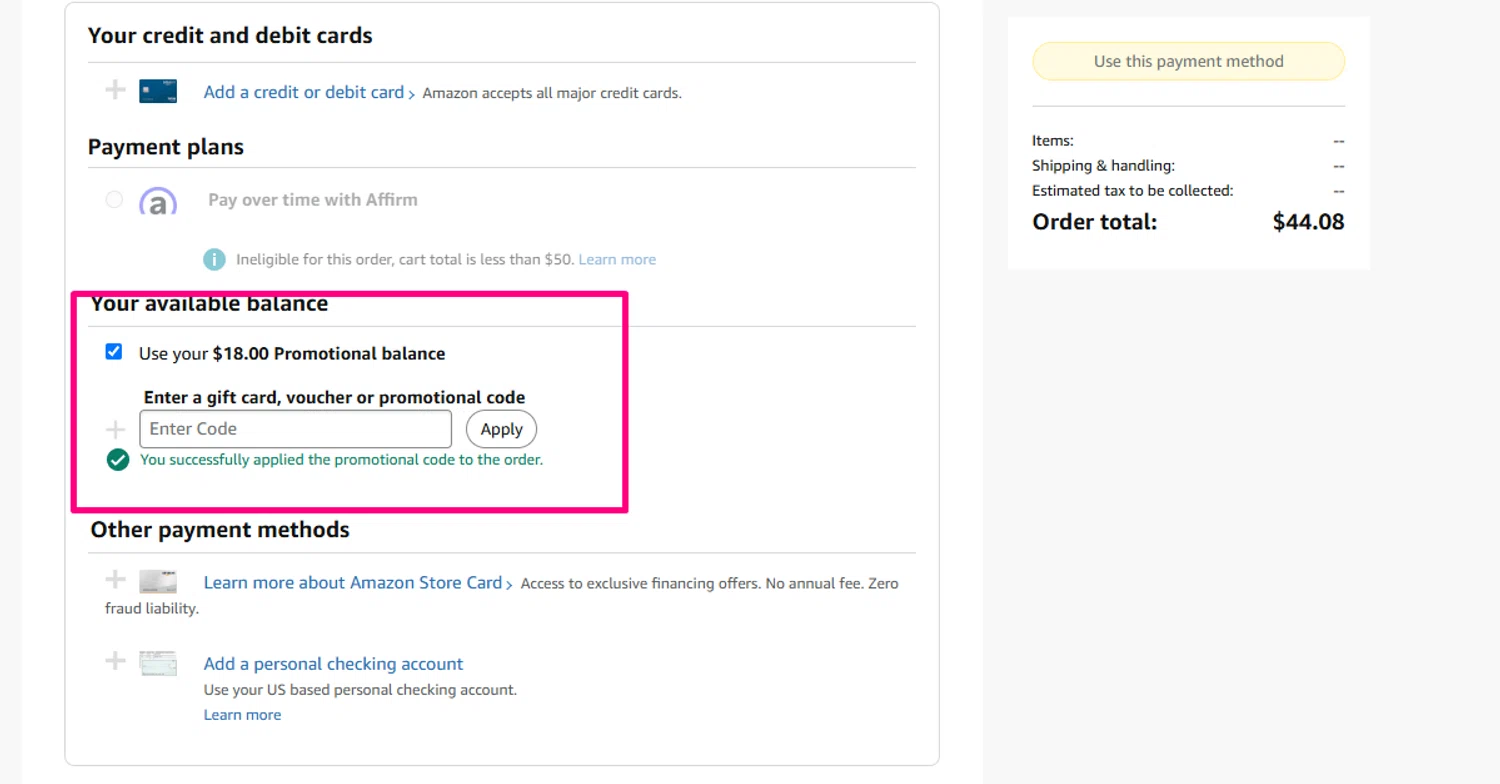Click the plus icon beside Amazon Store Card
This screenshot has width=1500, height=784.
115,580
